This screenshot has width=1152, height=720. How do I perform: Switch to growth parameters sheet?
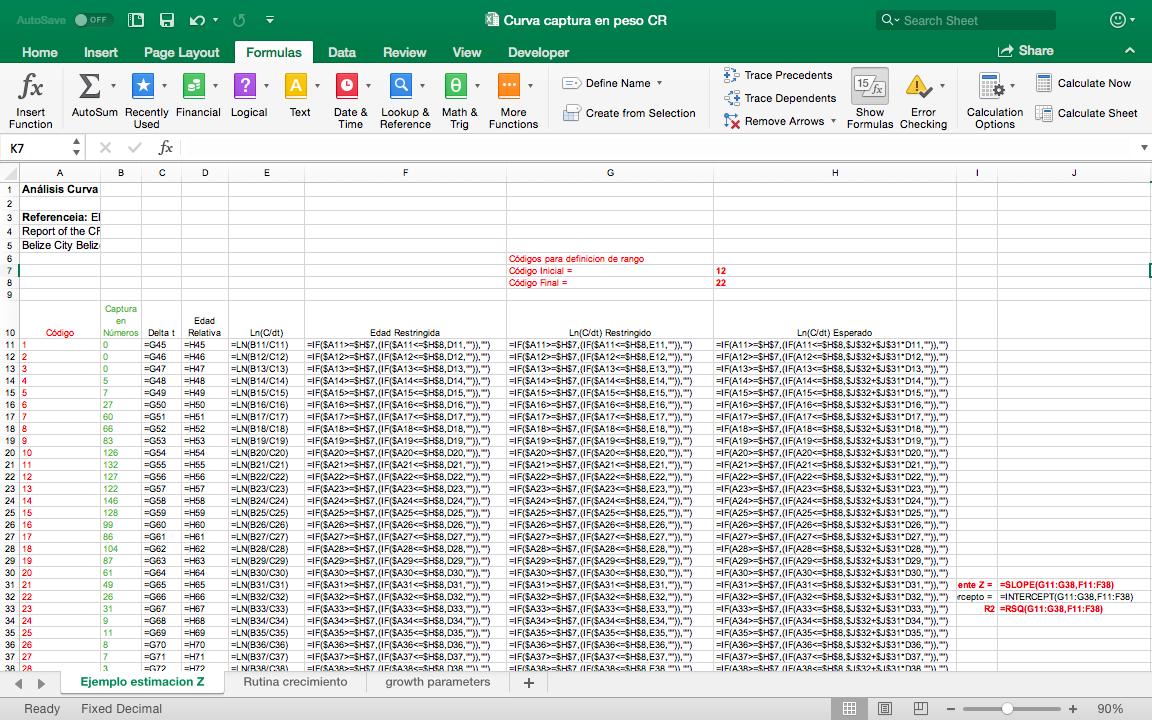coord(438,682)
